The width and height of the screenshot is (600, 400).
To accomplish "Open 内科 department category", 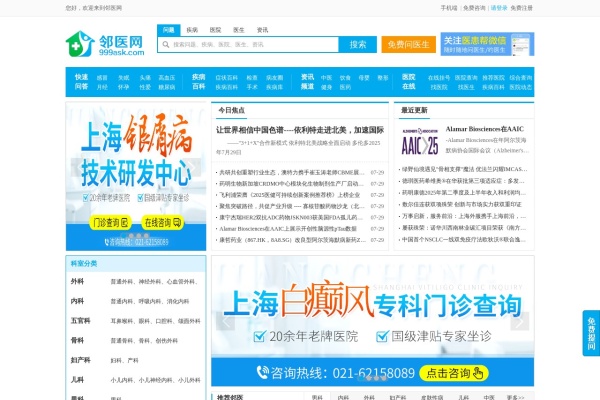I will click(x=77, y=301).
